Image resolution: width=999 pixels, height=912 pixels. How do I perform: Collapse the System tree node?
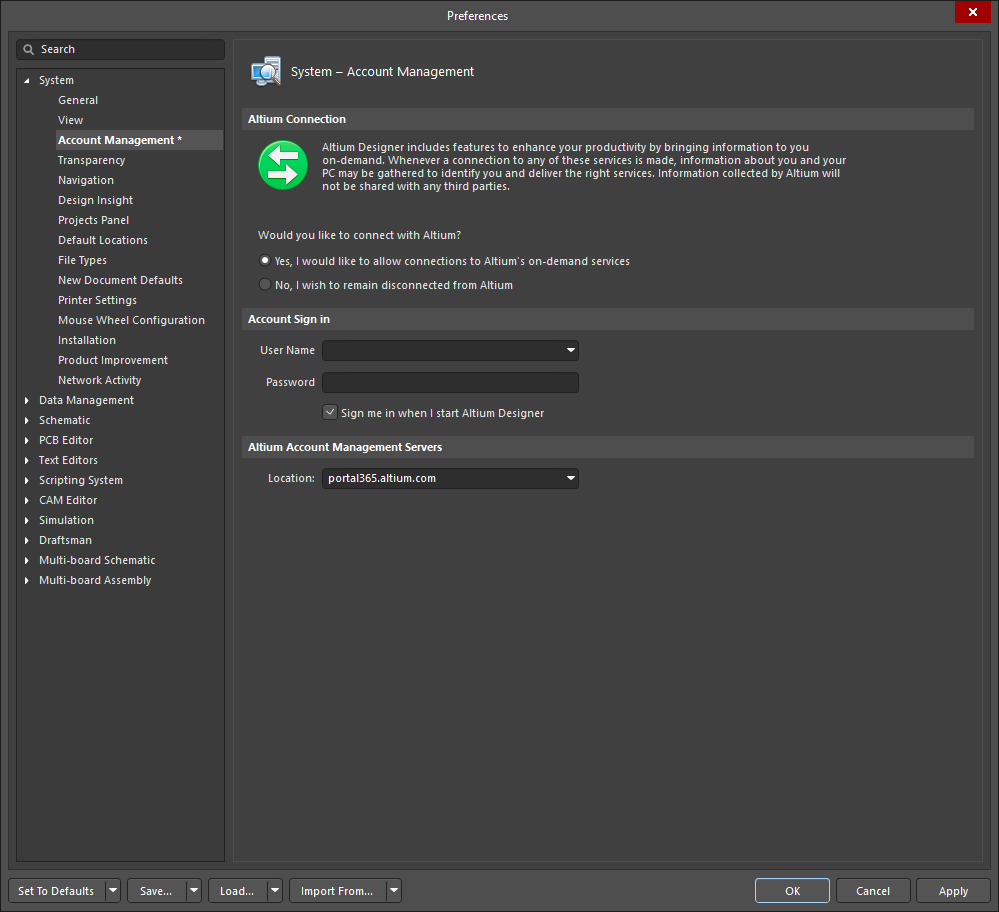[x=27, y=81]
